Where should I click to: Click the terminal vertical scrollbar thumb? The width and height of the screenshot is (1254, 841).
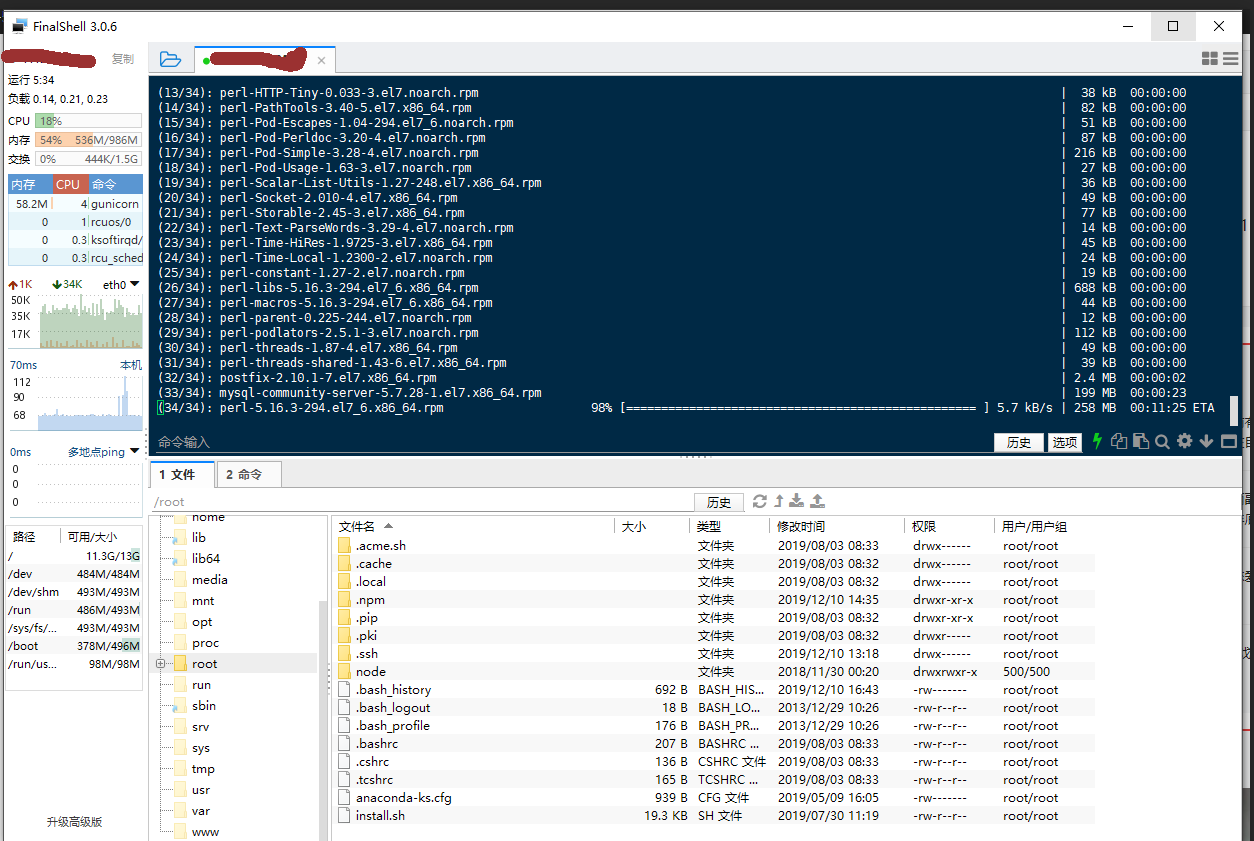1234,410
